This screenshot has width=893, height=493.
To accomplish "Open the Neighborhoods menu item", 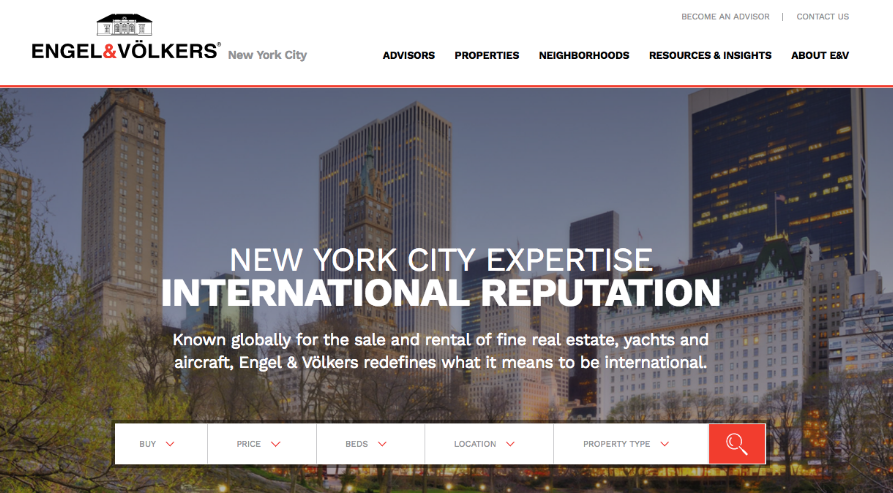I will [584, 55].
